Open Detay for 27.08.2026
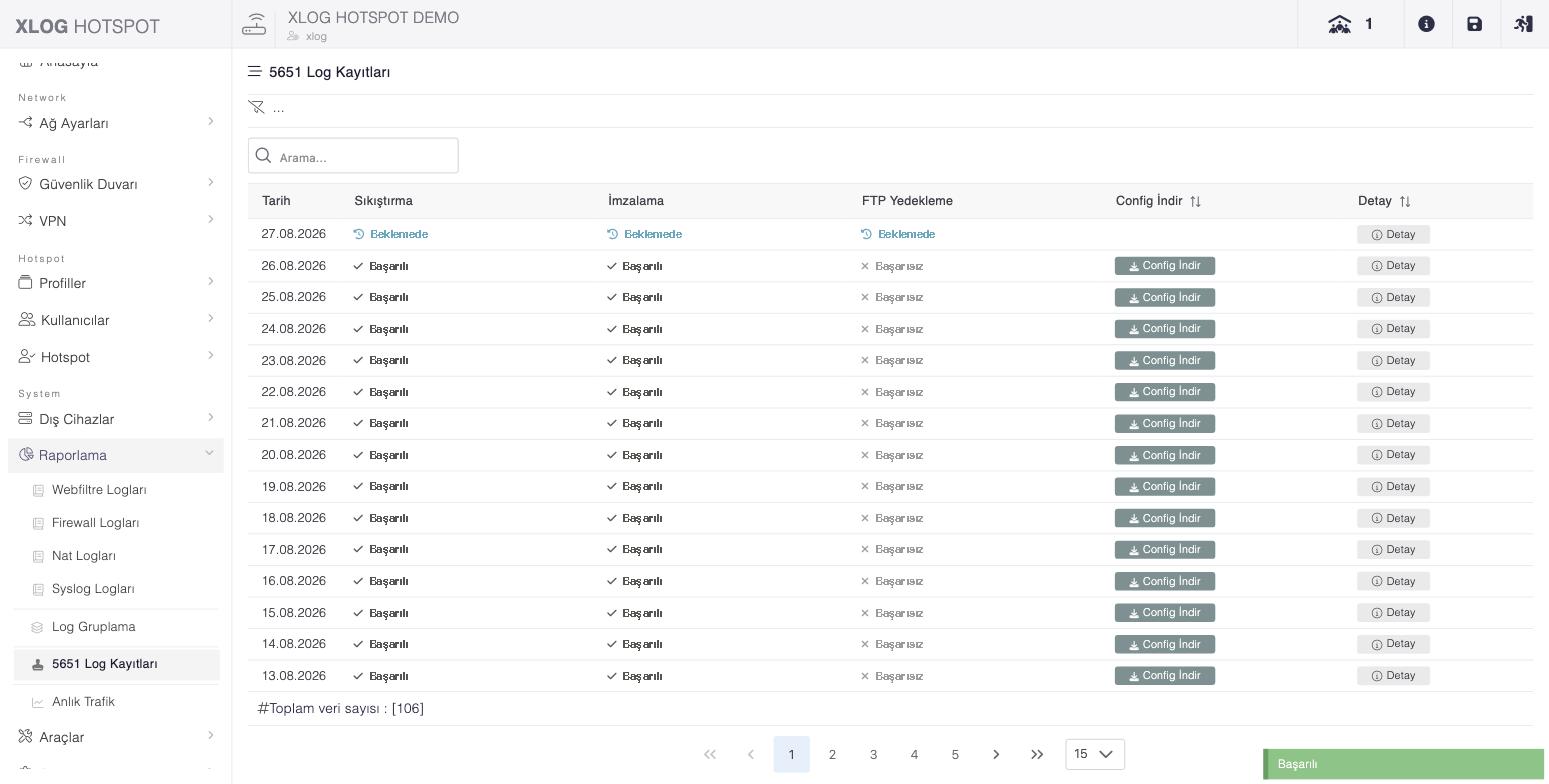 1393,234
